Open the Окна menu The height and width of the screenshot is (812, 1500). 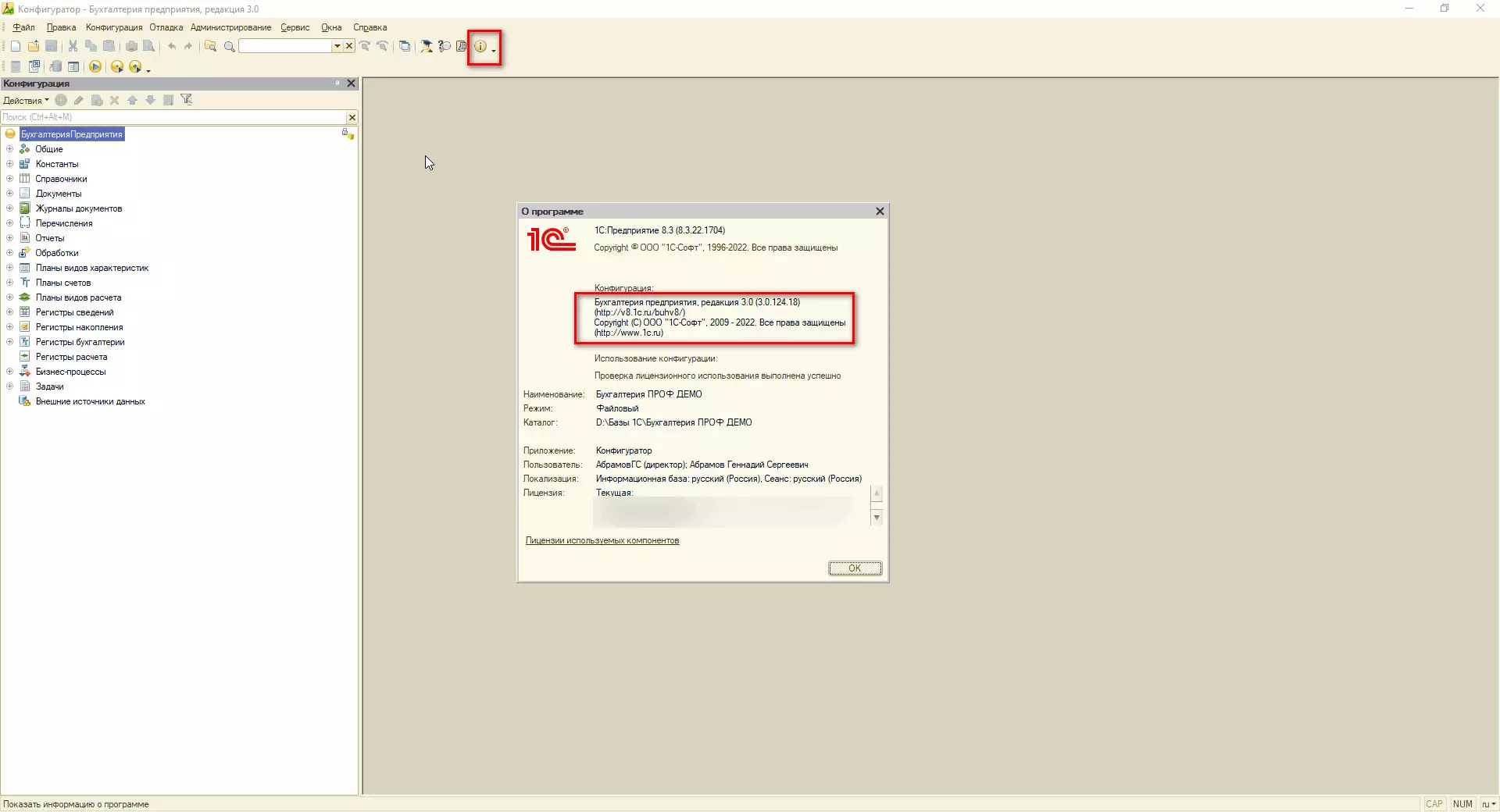pos(331,27)
